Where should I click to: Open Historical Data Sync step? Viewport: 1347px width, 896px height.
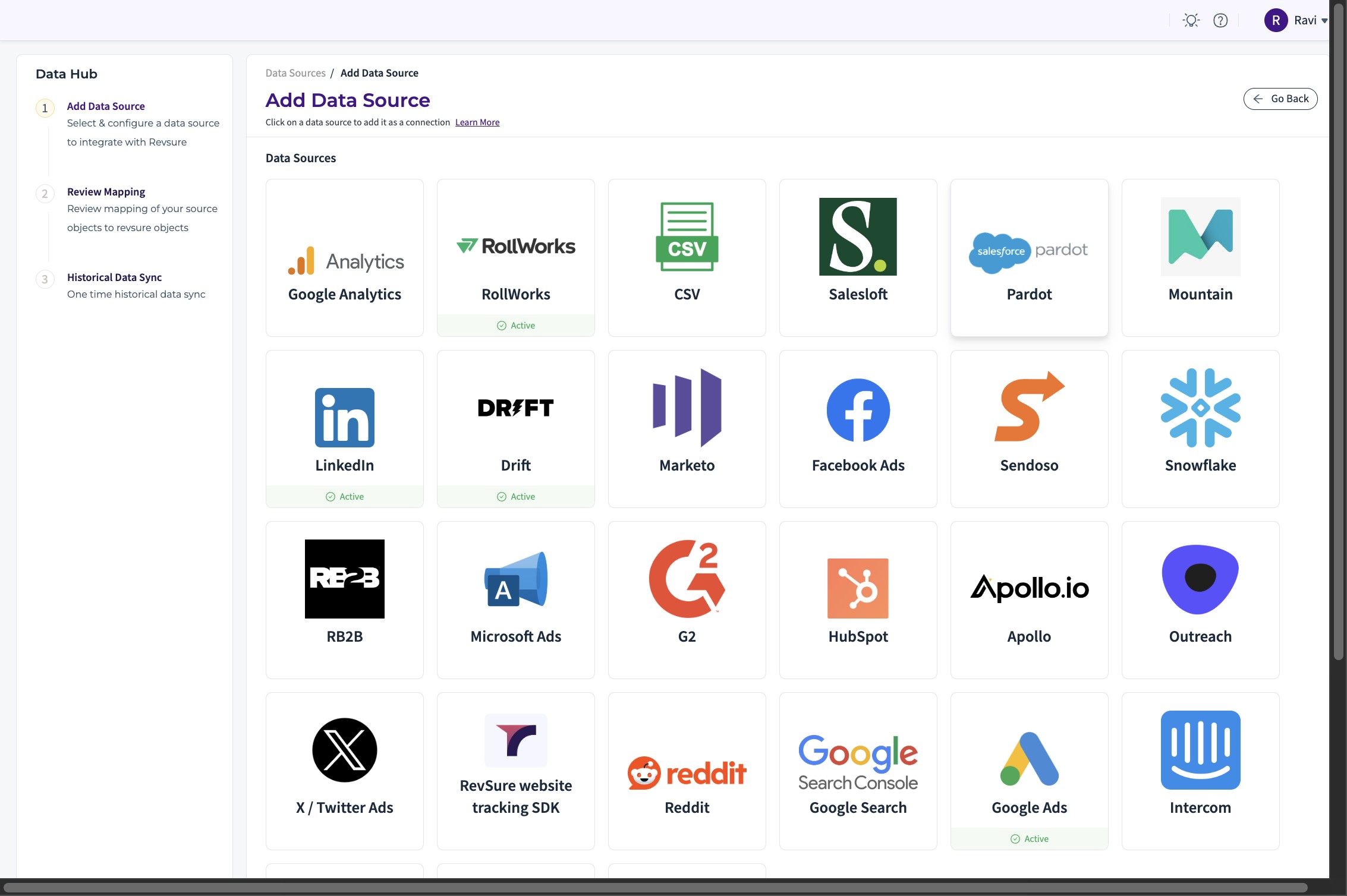tap(114, 277)
